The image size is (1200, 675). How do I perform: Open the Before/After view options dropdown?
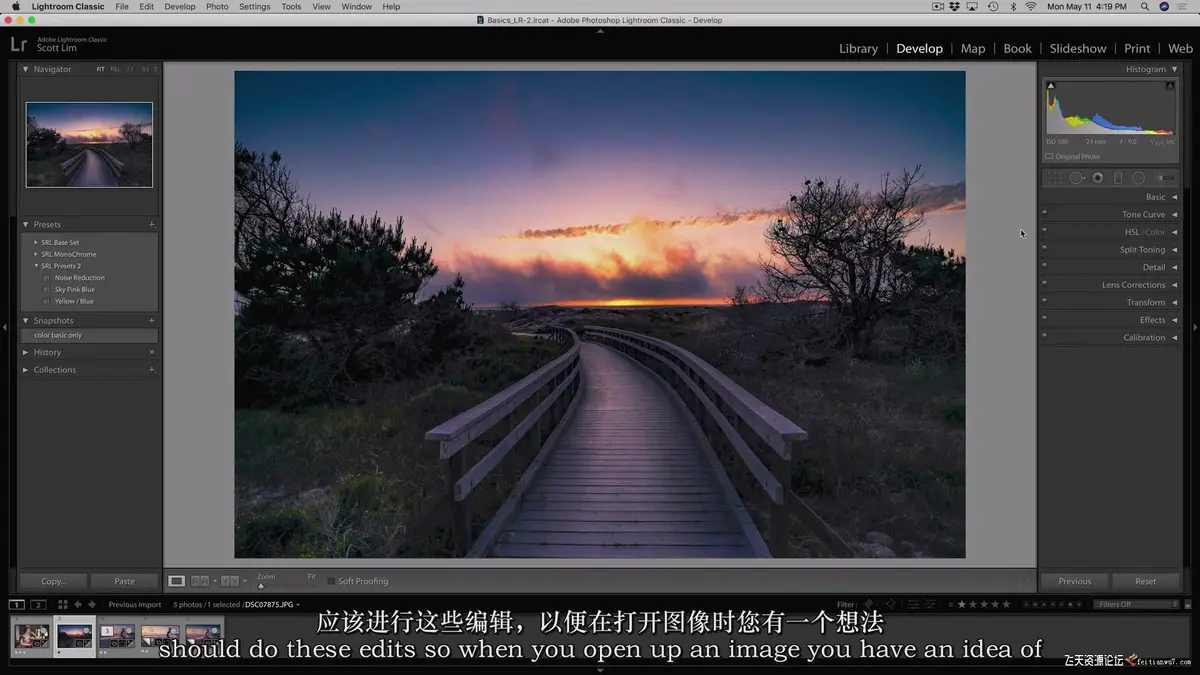click(x=244, y=581)
